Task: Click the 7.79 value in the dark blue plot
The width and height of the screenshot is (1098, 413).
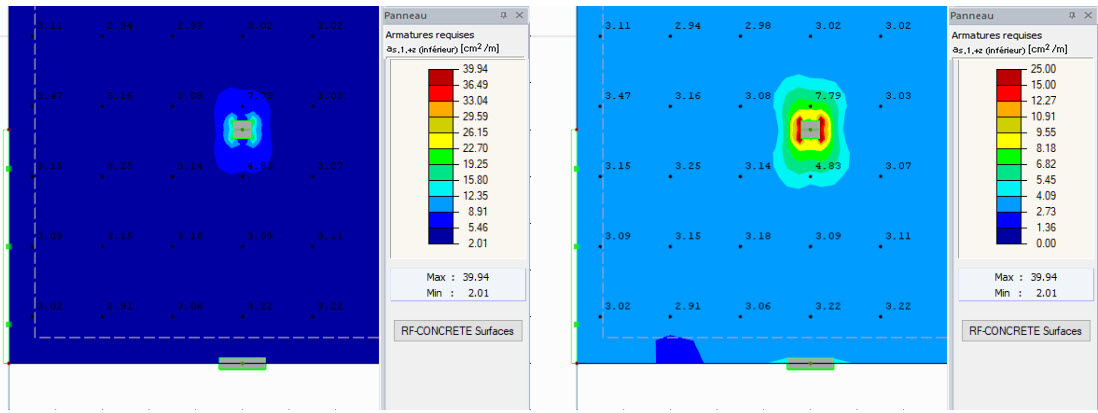Action: pyautogui.click(x=259, y=95)
